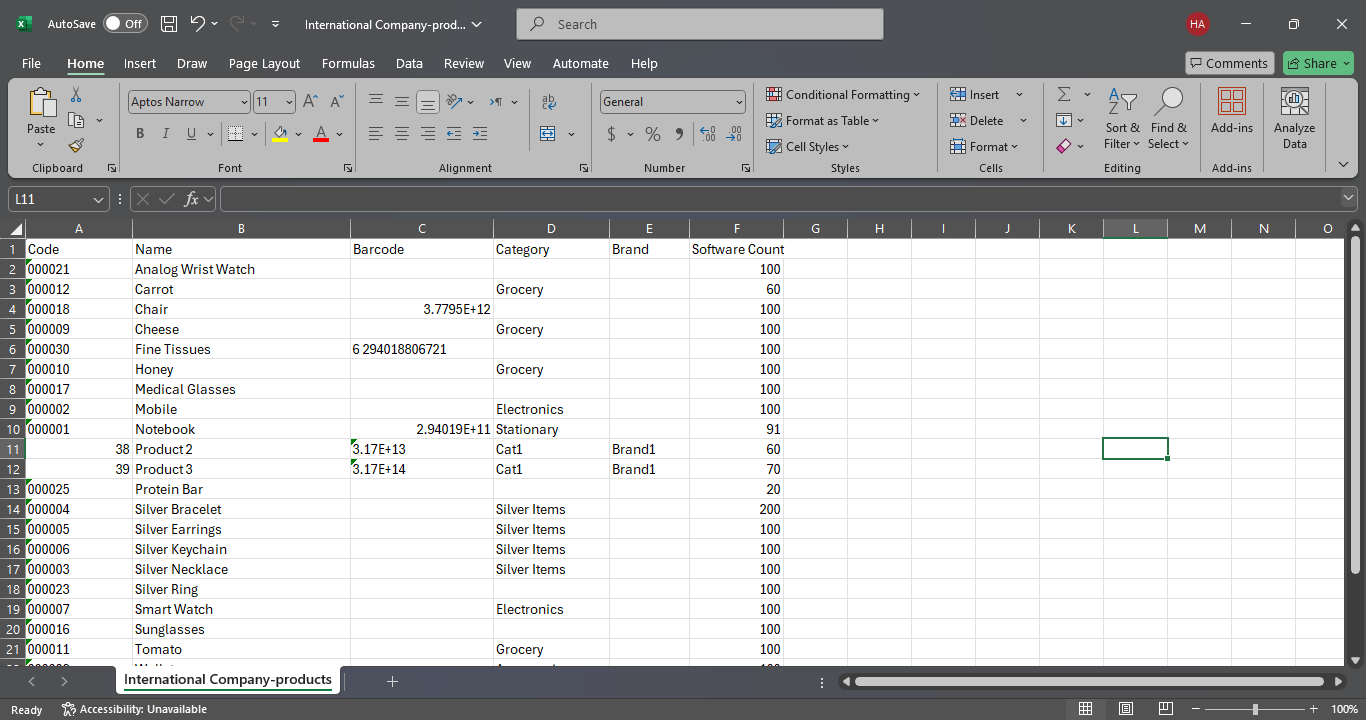Expand the General number format dropdown

click(739, 102)
